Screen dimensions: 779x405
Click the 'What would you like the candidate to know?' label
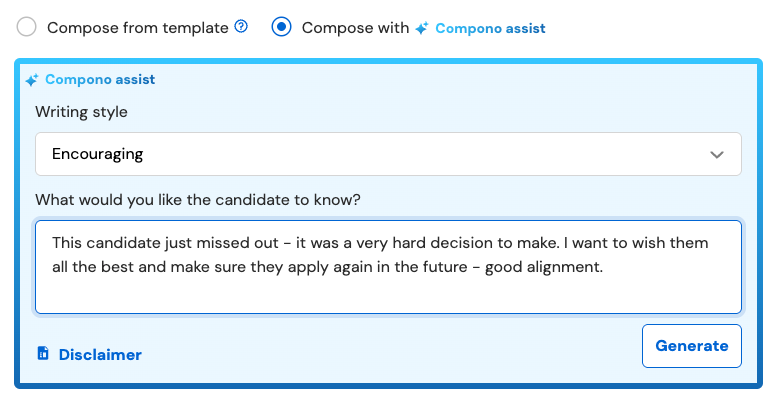coord(198,200)
